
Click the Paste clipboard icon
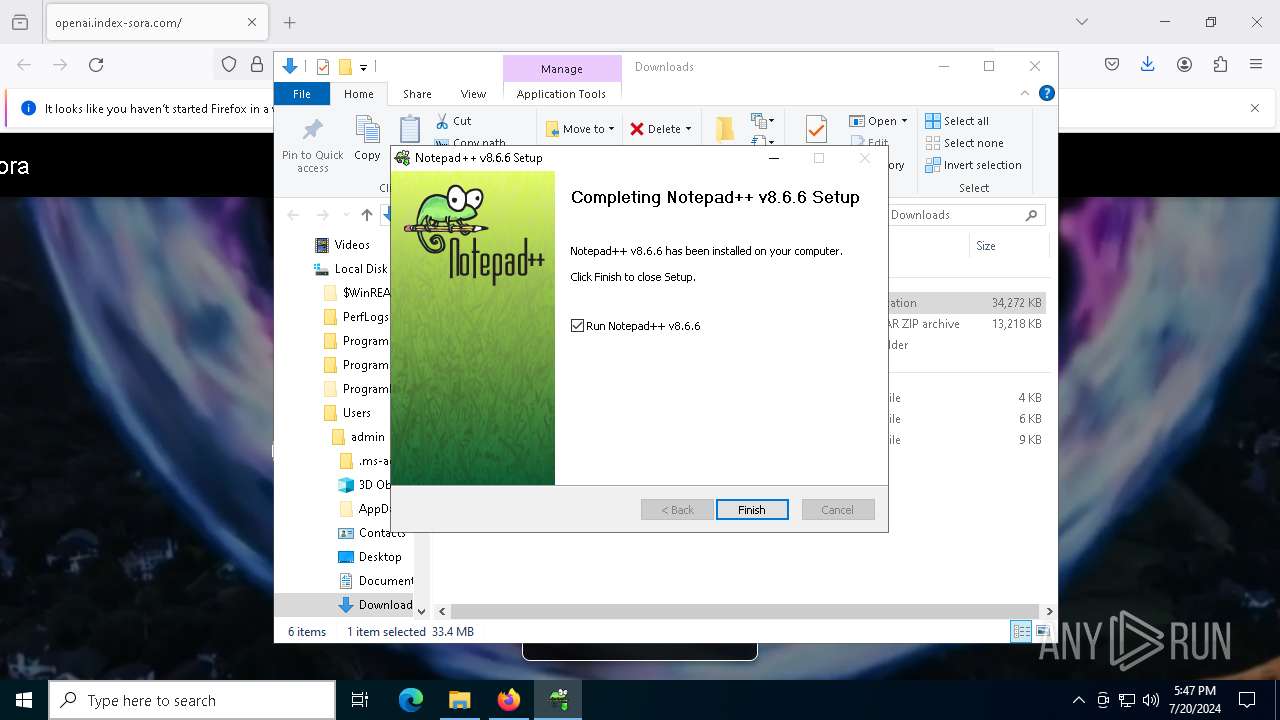click(410, 130)
